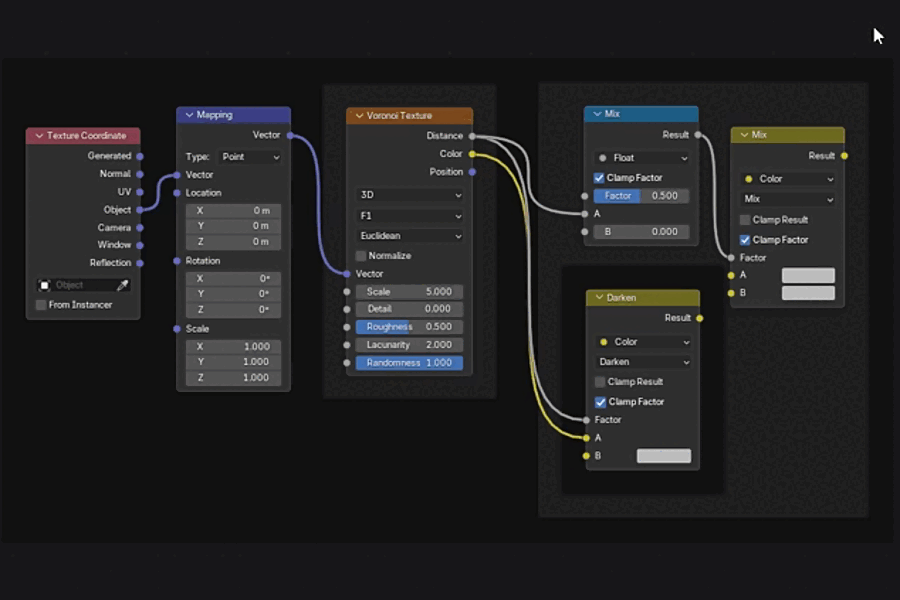Collapse the Mapping node

(x=189, y=115)
